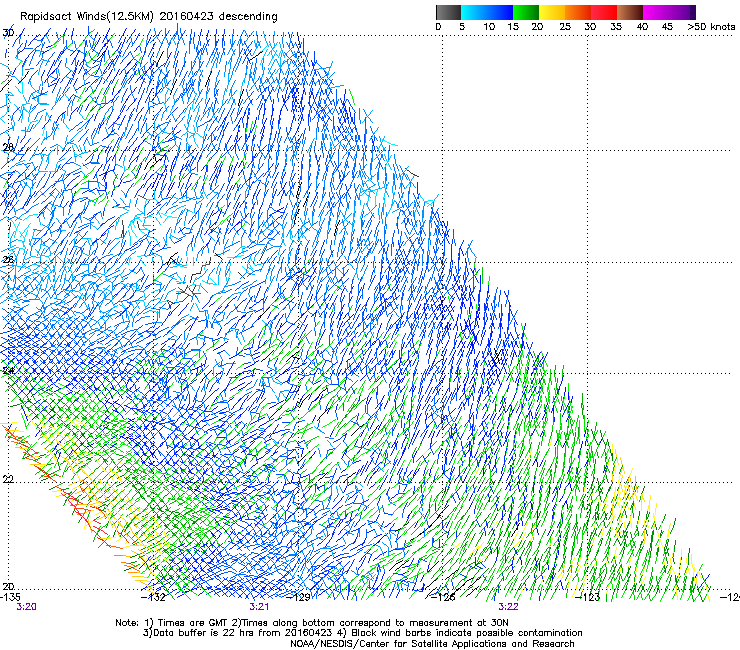Viewport: 740px width, 650px height.
Task: Click the legend scale label '25'
Action: (x=565, y=27)
